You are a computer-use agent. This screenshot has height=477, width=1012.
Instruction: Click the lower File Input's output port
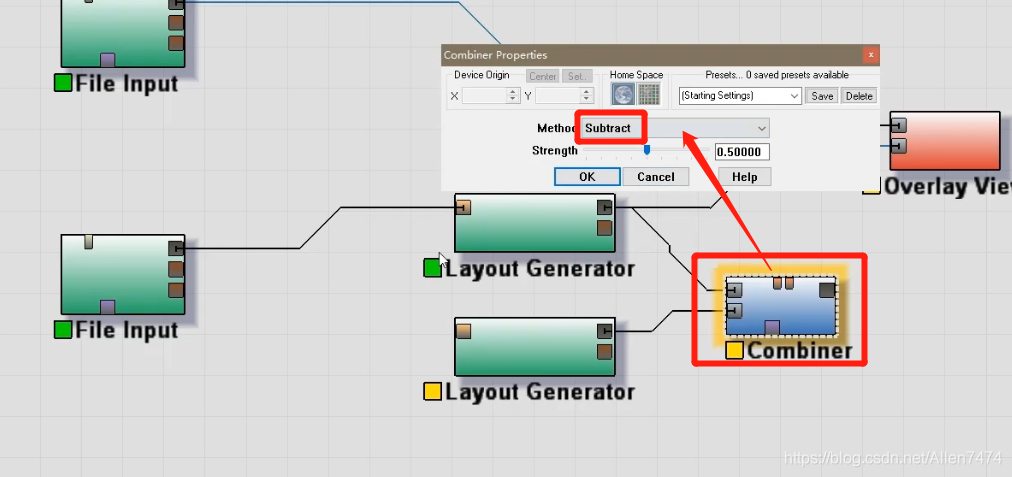[x=176, y=248]
